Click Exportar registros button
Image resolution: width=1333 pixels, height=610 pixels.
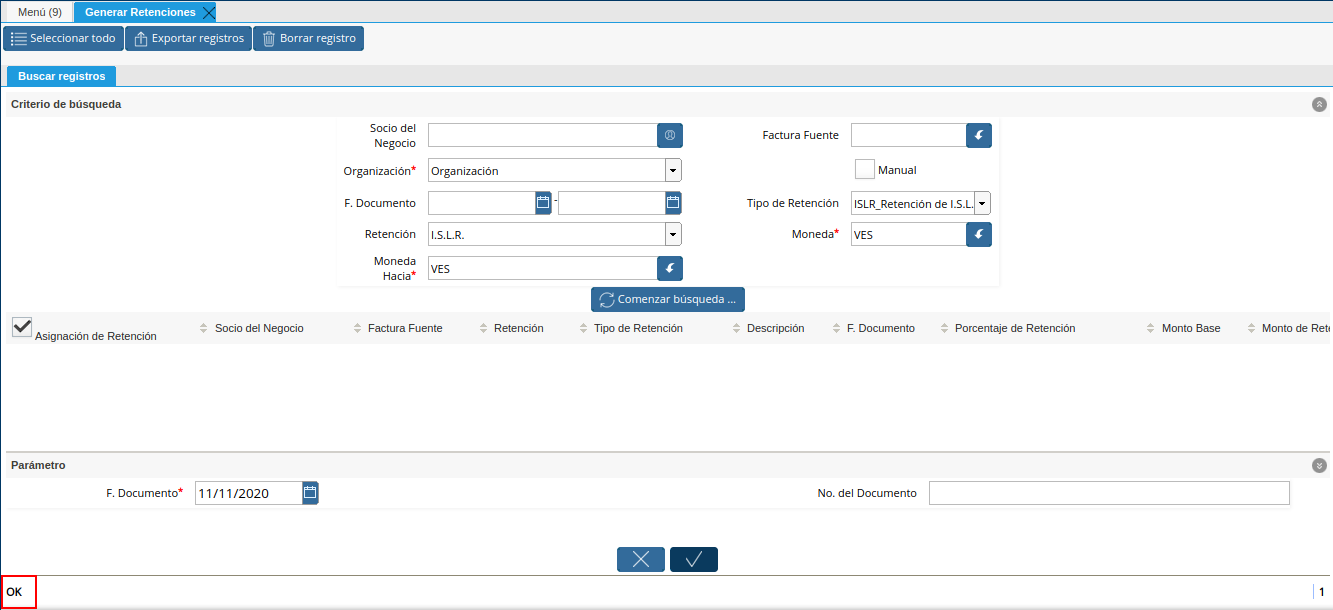pos(188,39)
